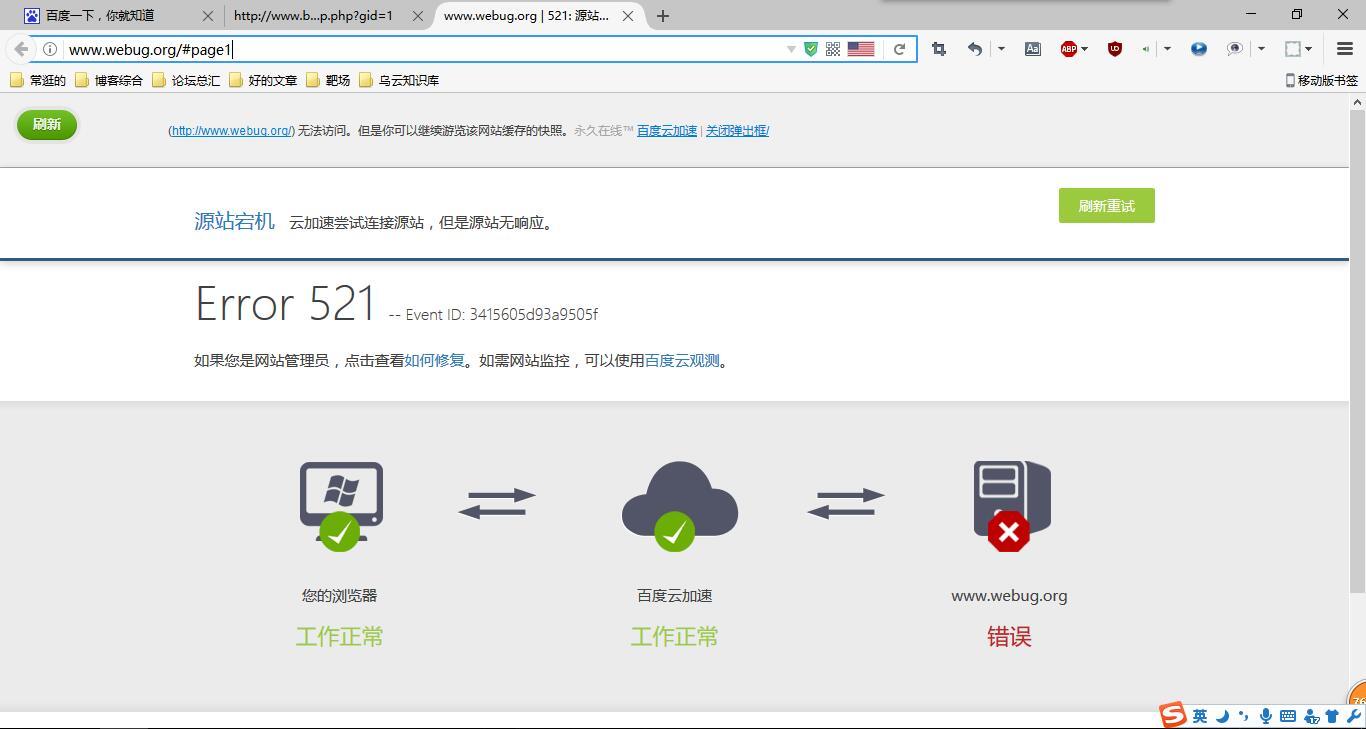1366x729 pixels.
Task: Open the Adblock Plus extension icon
Action: point(1069,48)
